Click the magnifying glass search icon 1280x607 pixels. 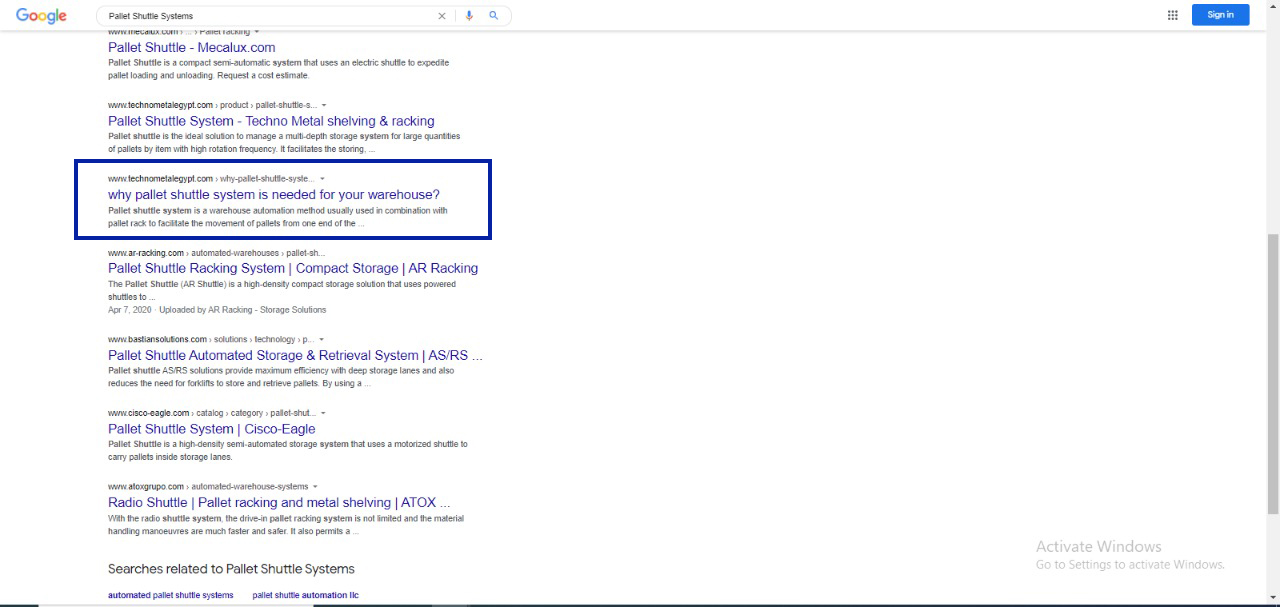click(x=493, y=16)
